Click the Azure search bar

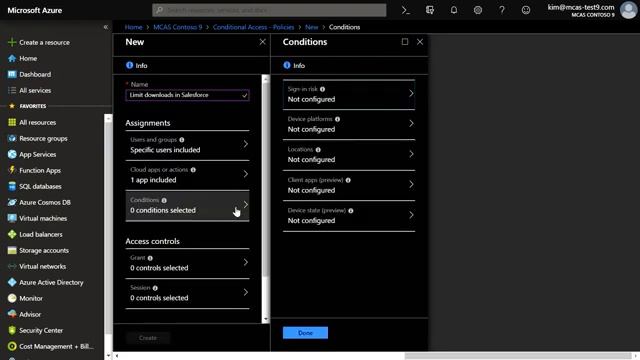coord(269,10)
